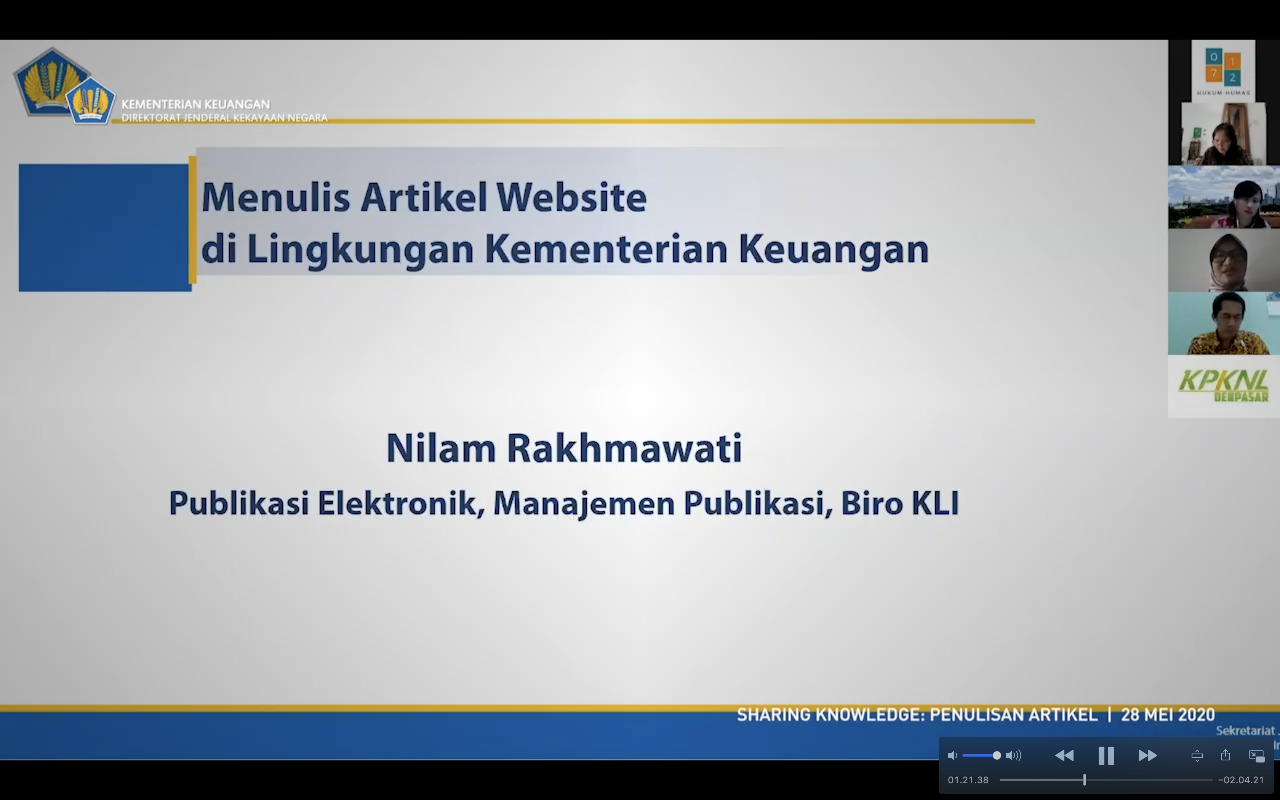Click presenter name Nilam Rakhmawati
Image resolution: width=1280 pixels, height=800 pixels.
click(564, 449)
